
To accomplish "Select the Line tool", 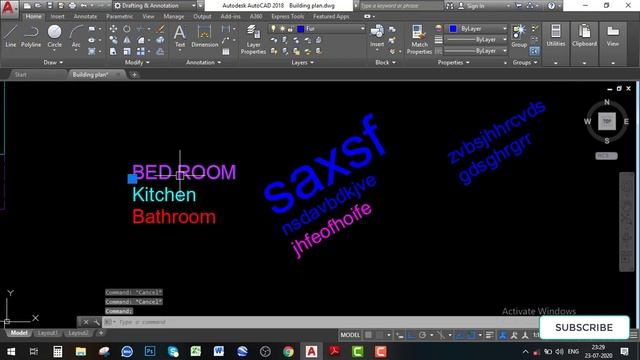I will [x=11, y=36].
